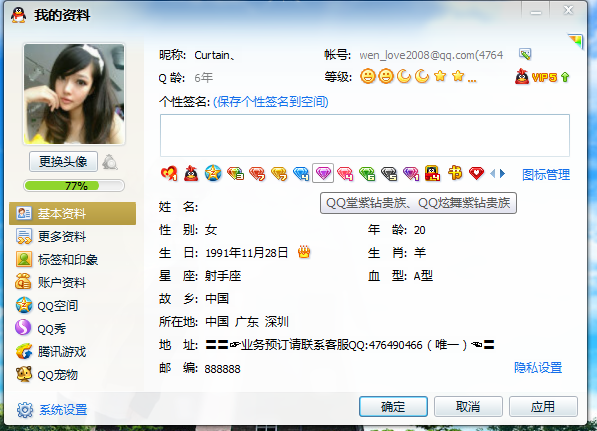The height and width of the screenshot is (431, 597).
Task: Click the bell icon next to avatar button
Action: coord(110,162)
